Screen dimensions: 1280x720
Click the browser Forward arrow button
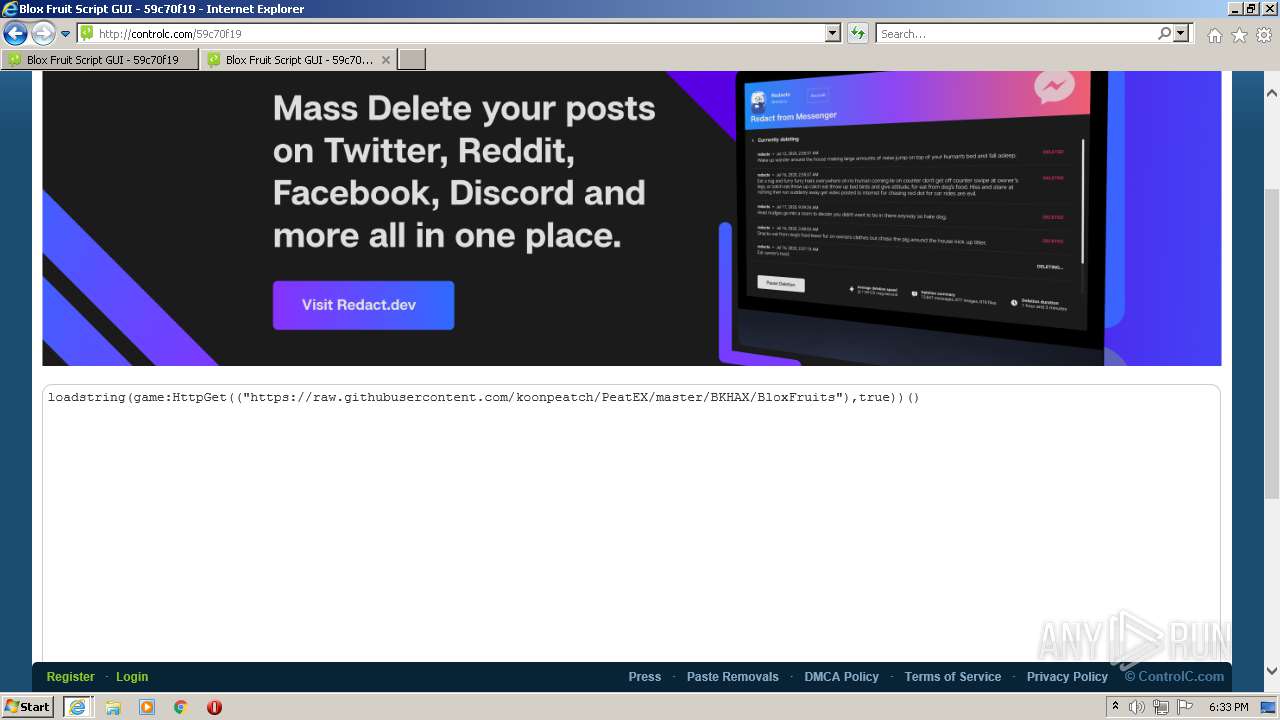[43, 33]
